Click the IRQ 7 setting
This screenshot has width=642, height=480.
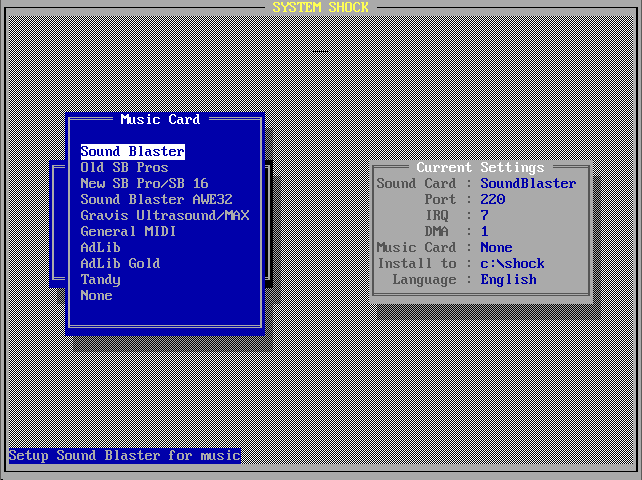point(485,216)
